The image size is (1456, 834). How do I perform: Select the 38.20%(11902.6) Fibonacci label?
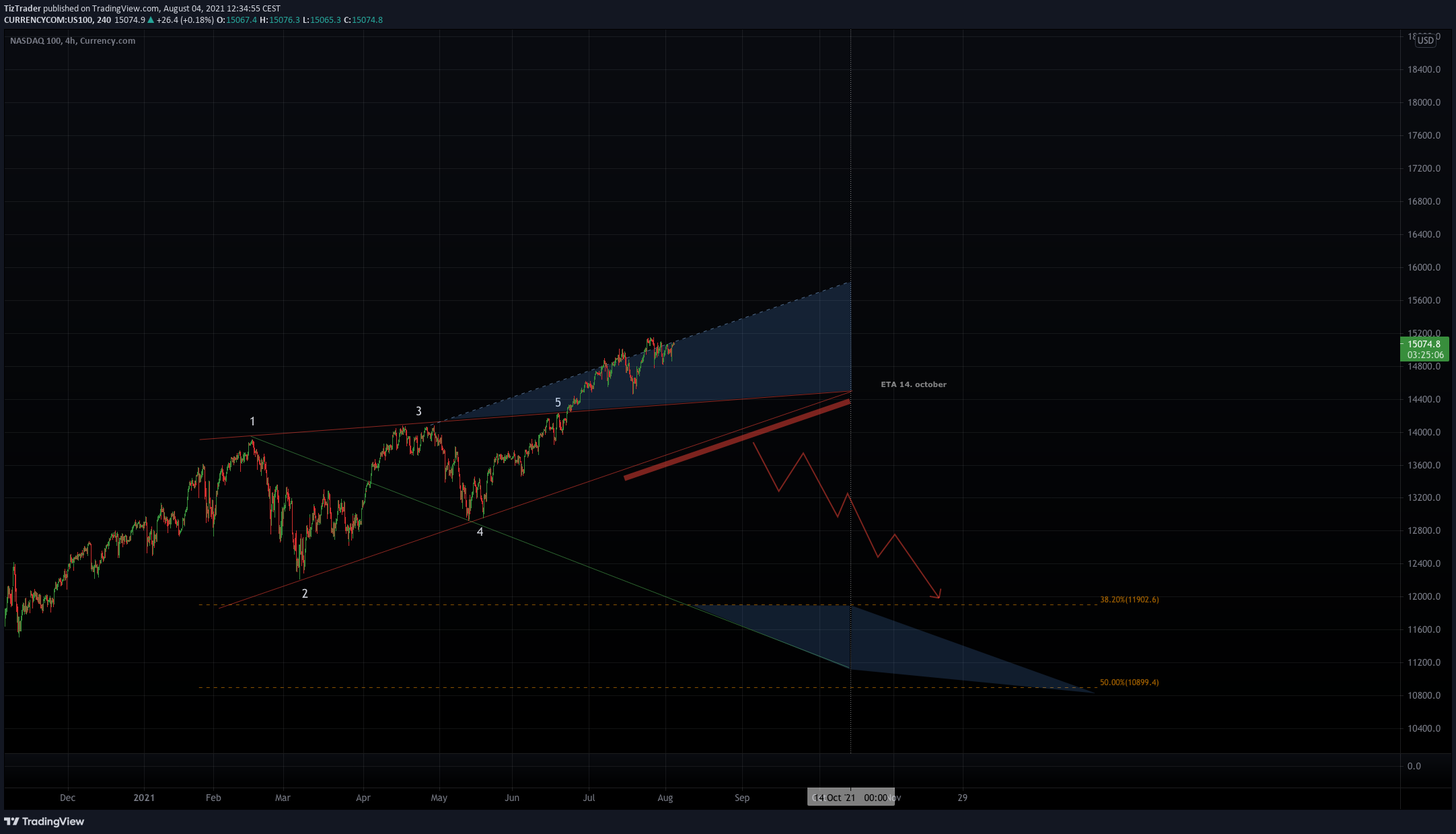[1129, 599]
